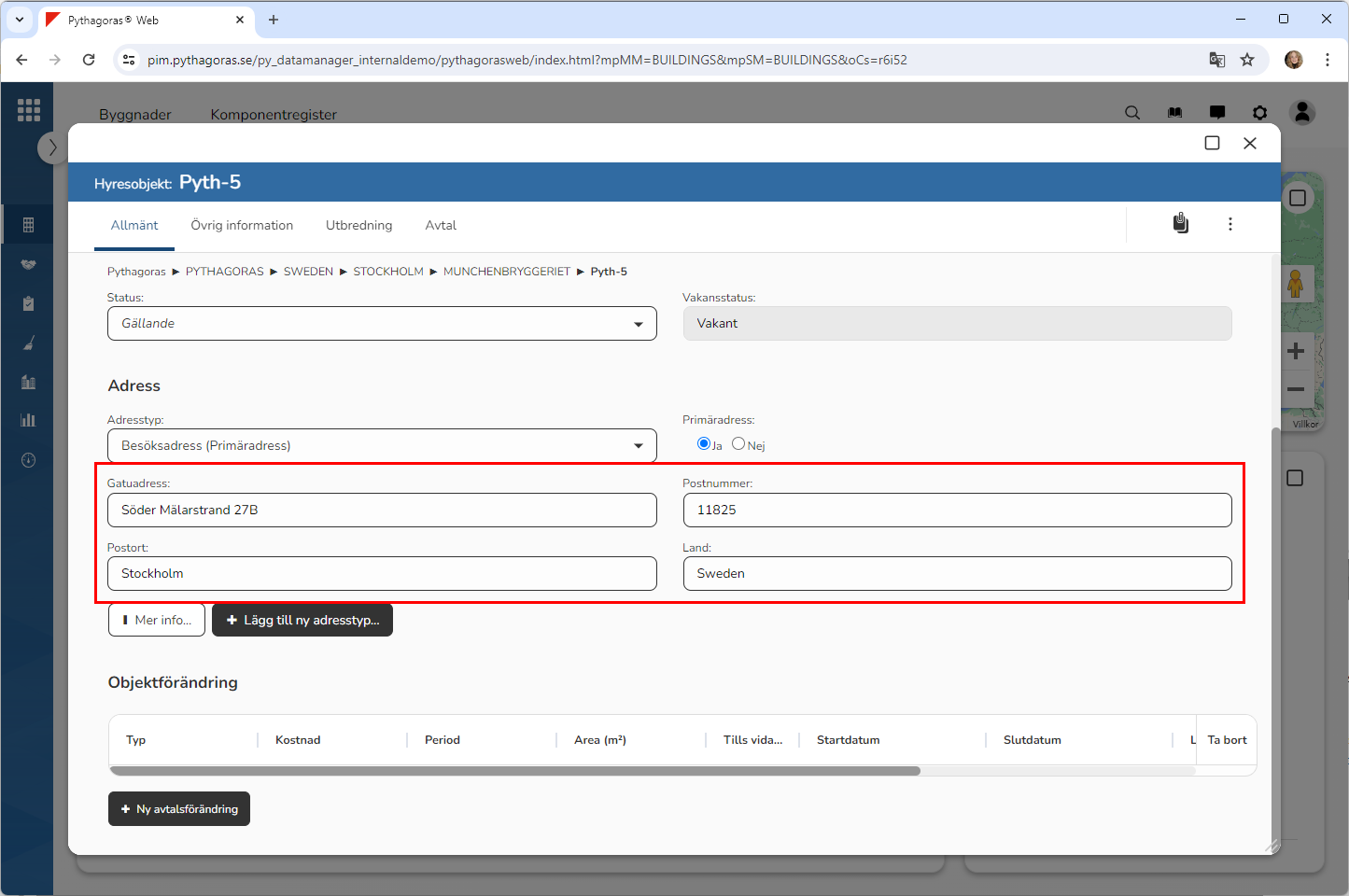Open the three-dot more options menu

[1230, 224]
